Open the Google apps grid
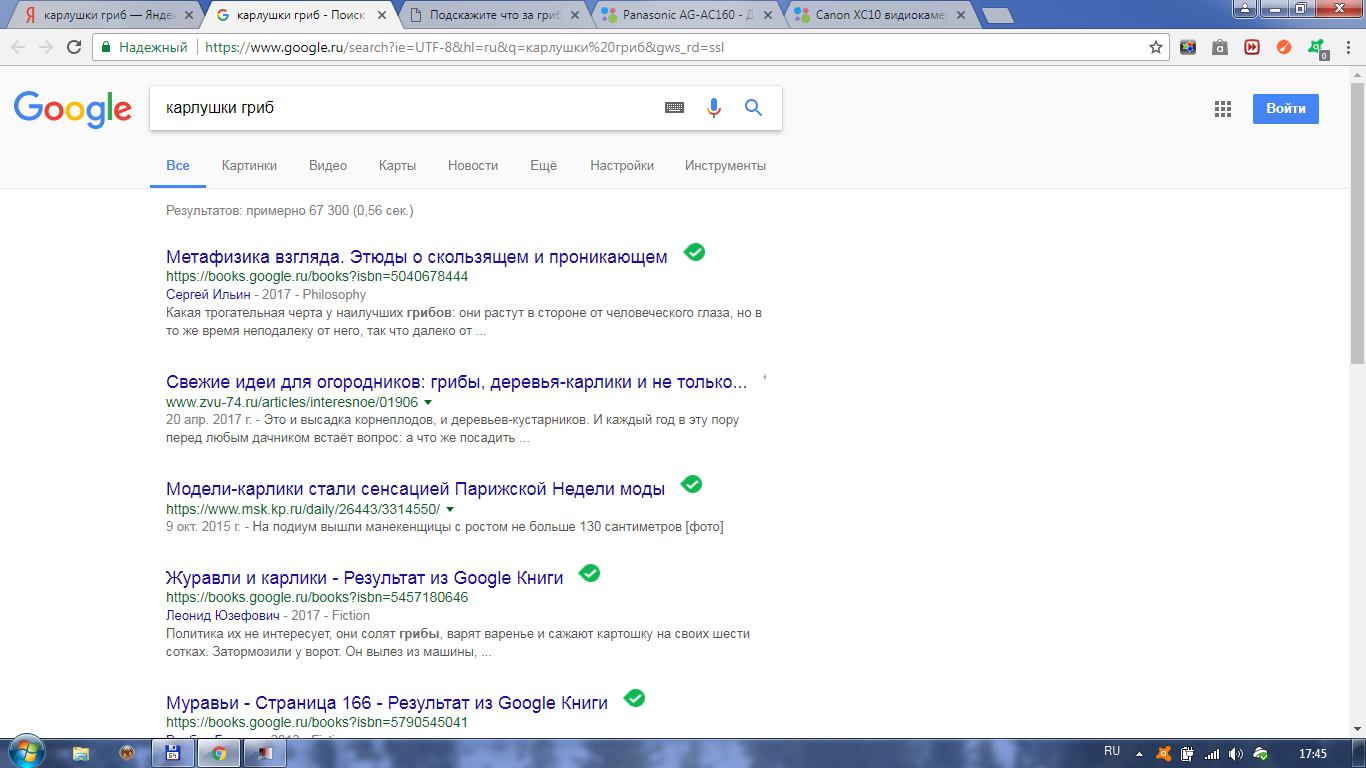This screenshot has width=1366, height=768. [1222, 109]
